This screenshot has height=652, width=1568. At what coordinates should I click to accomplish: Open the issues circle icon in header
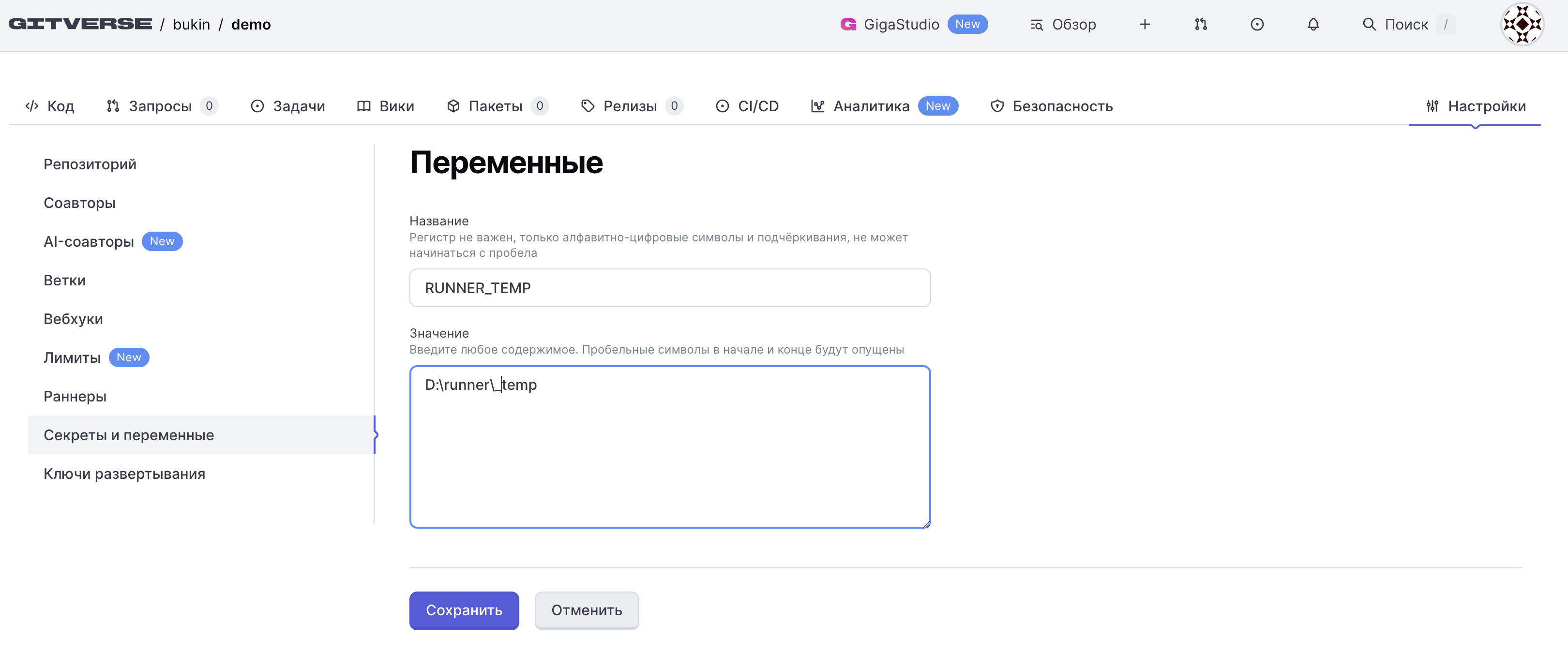coord(1257,24)
